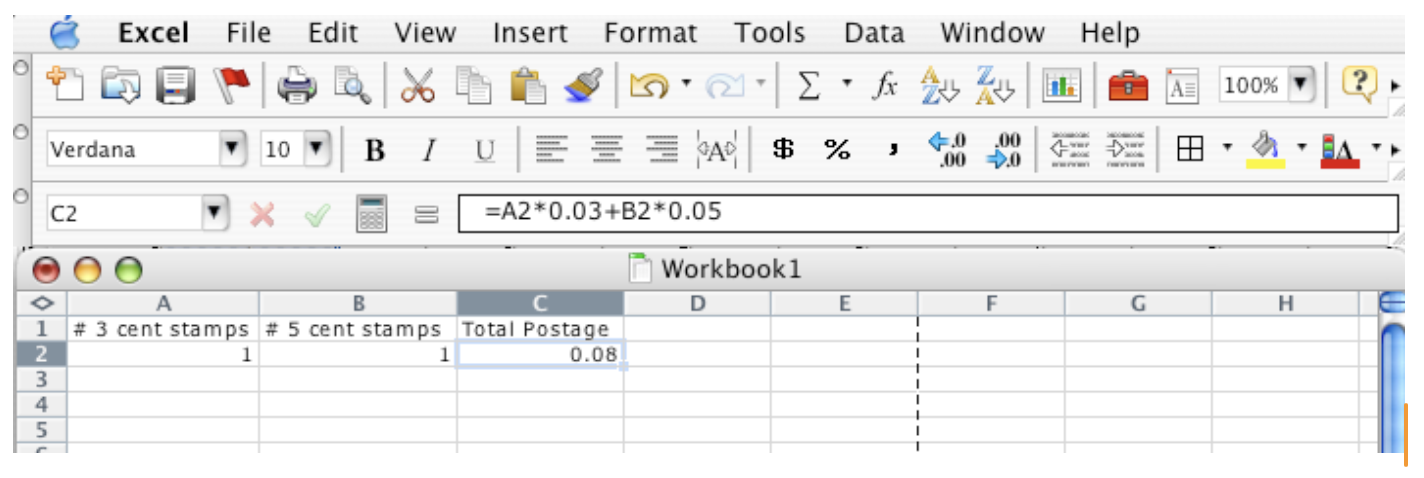Open the View menu

pyautogui.click(x=425, y=33)
